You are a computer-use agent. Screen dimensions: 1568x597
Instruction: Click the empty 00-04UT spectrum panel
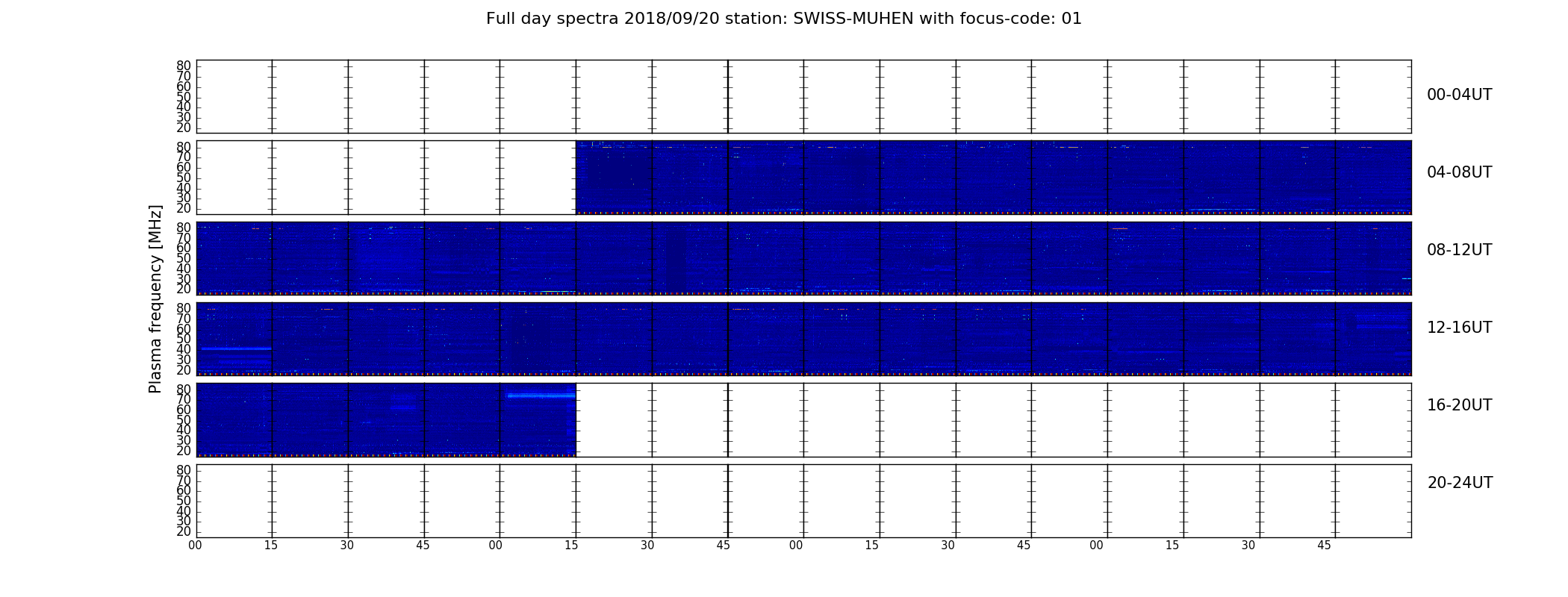[x=803, y=96]
